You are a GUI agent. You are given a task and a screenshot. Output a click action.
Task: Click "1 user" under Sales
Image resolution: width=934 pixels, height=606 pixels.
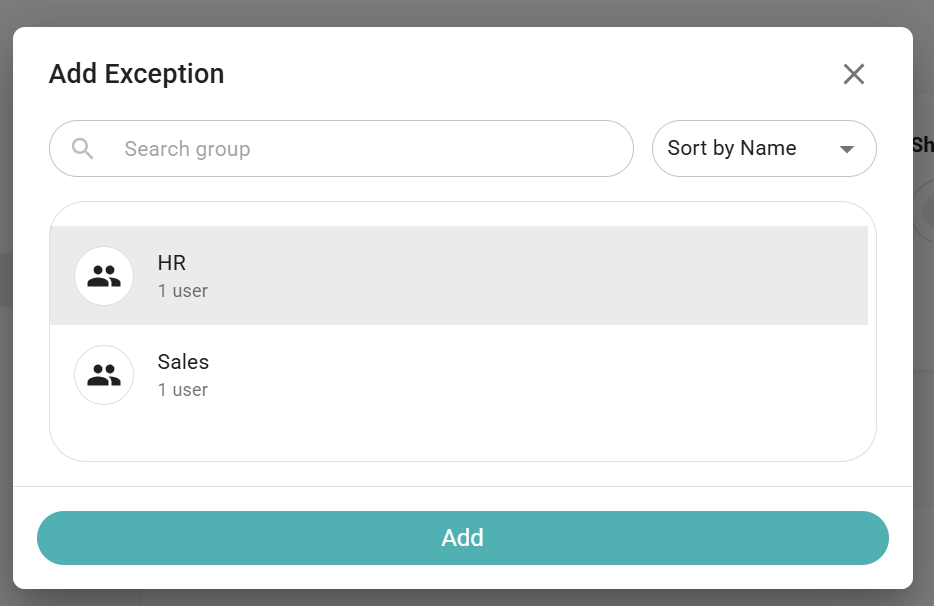[183, 390]
